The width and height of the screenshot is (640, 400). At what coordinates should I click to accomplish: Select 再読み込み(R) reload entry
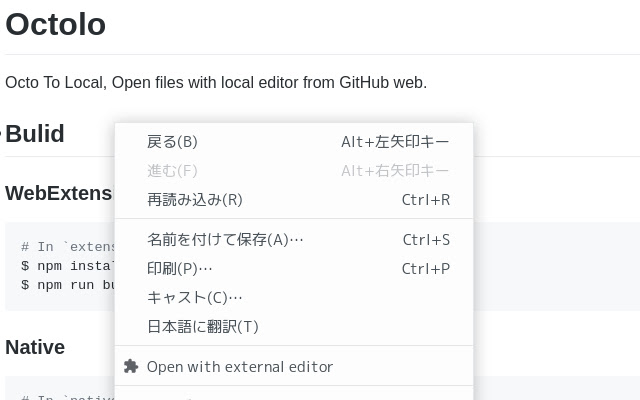pos(294,200)
